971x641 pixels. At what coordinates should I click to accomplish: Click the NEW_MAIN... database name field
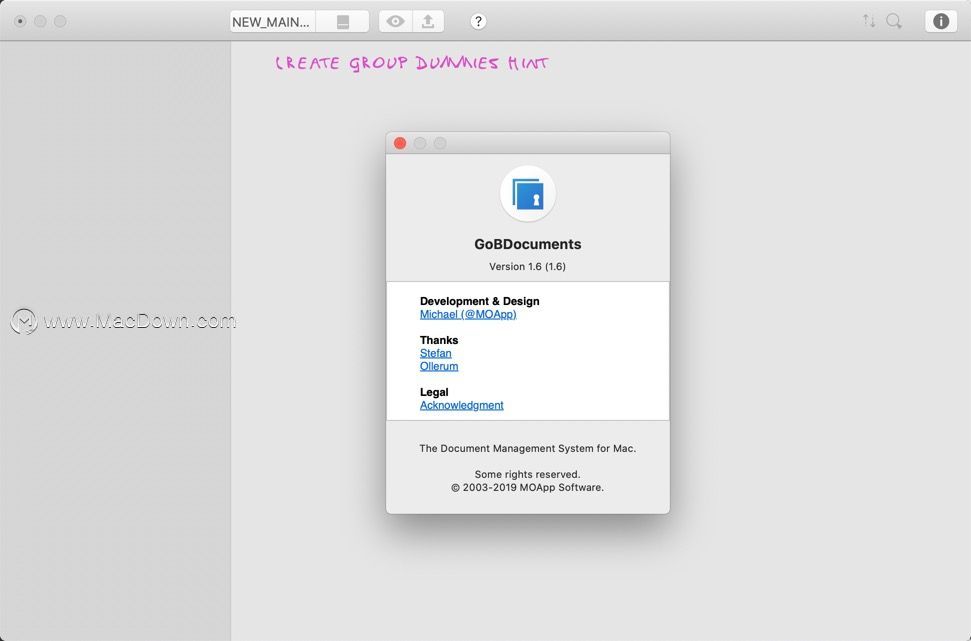pyautogui.click(x=272, y=22)
